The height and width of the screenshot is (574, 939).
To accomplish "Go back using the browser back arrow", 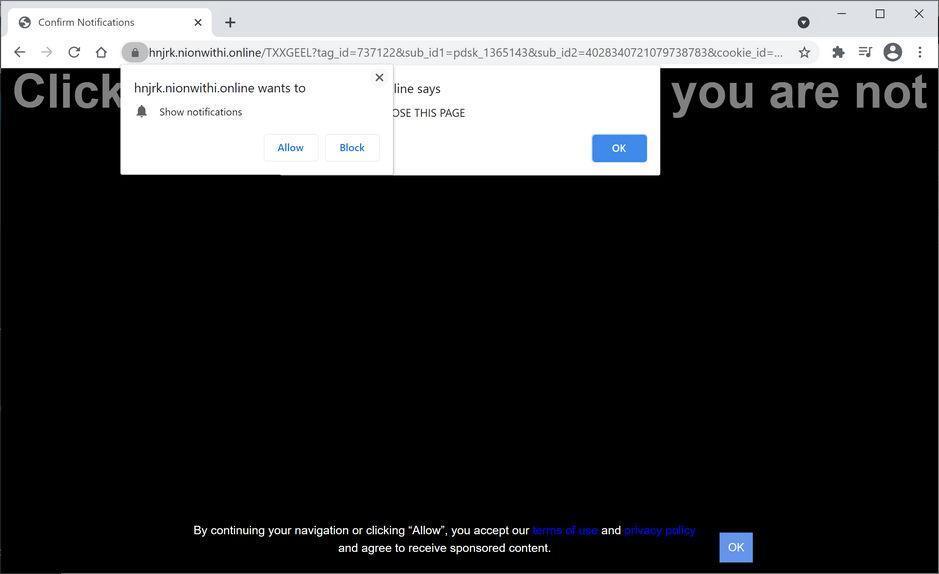I will coord(20,52).
